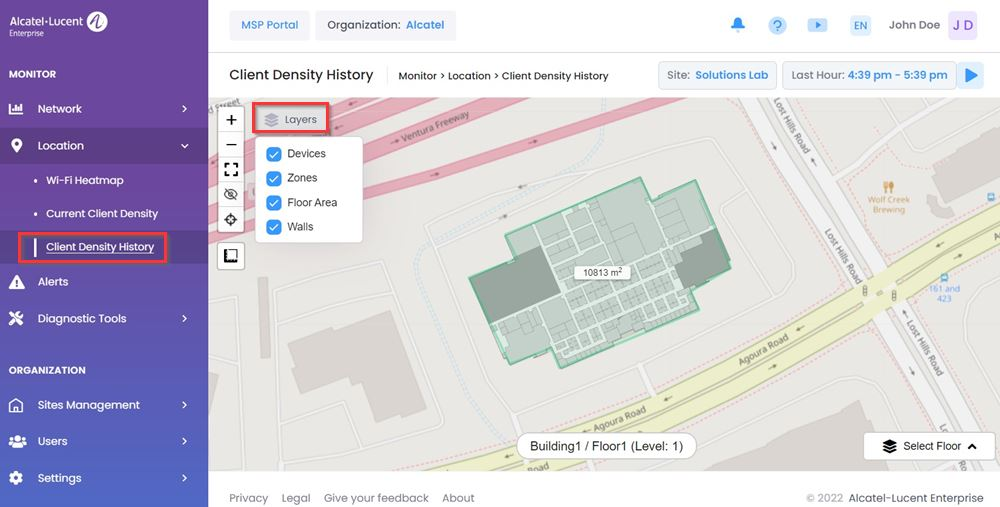Open the Legal link

[296, 498]
